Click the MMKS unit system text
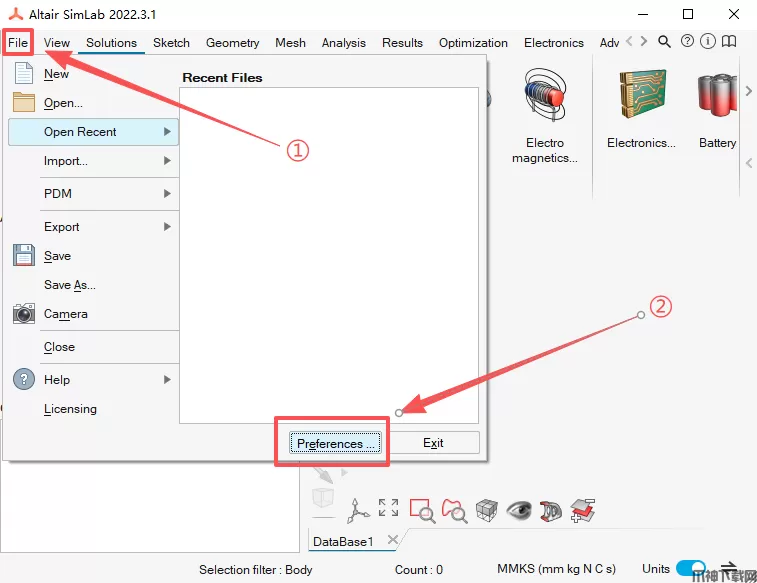Screen dimensions: 757x583 (x=556, y=569)
